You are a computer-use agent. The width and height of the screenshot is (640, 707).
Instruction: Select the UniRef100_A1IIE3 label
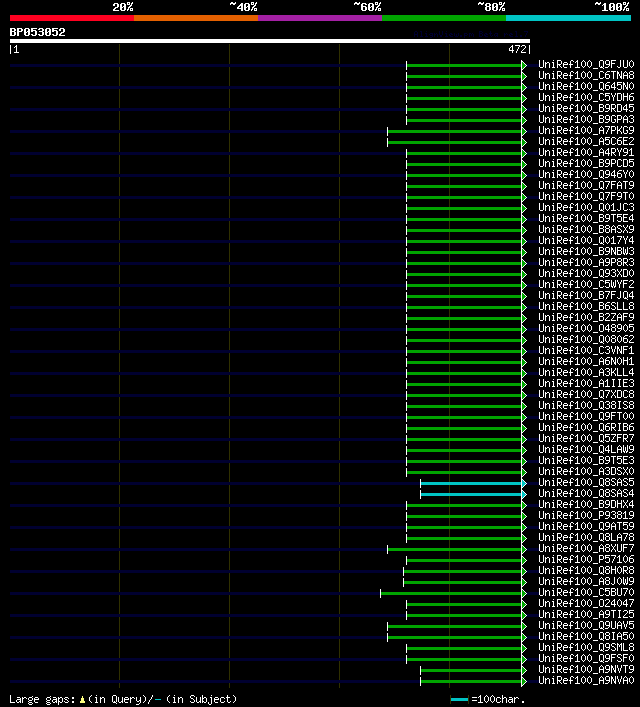[586, 383]
